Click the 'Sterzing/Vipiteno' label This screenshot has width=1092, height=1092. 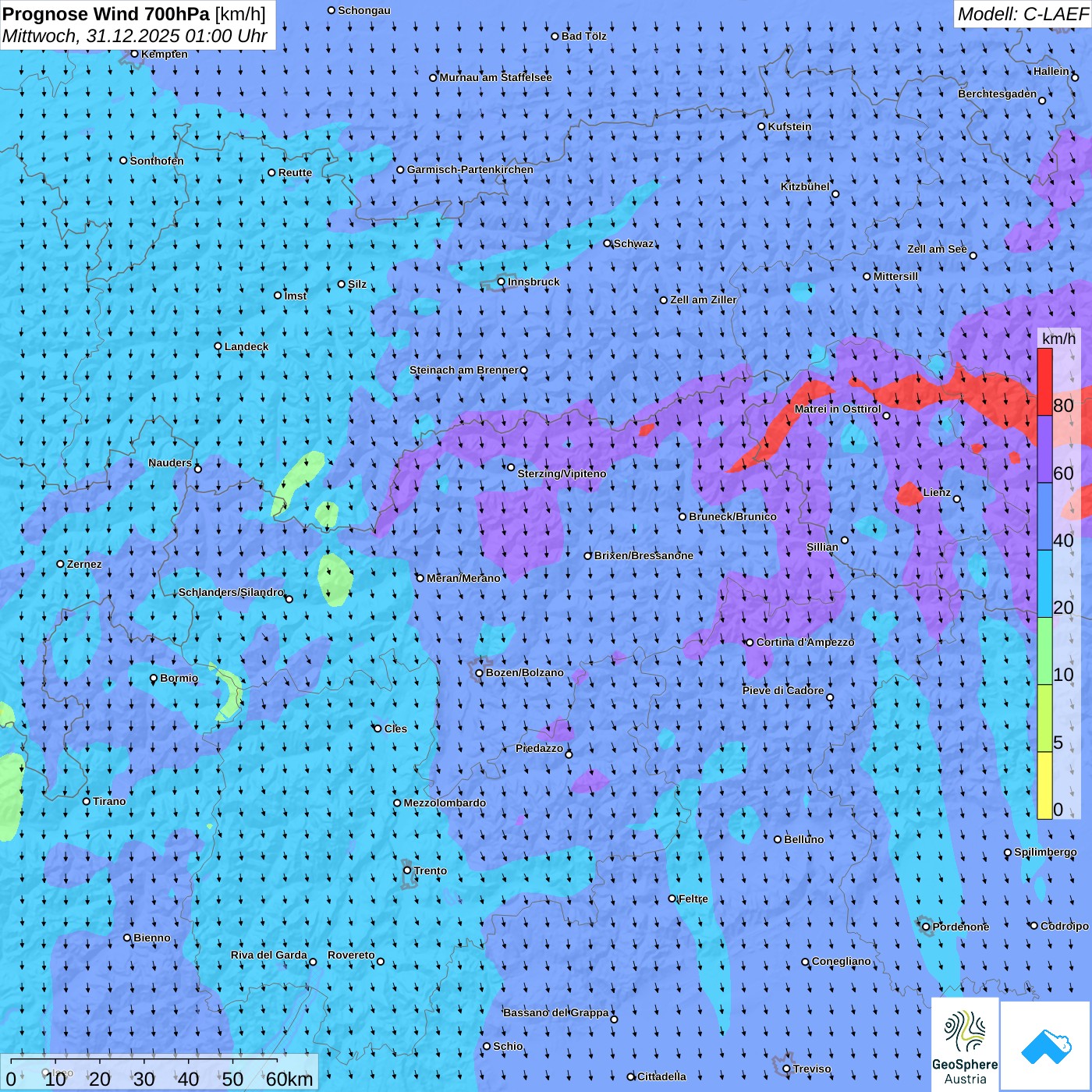point(562,473)
